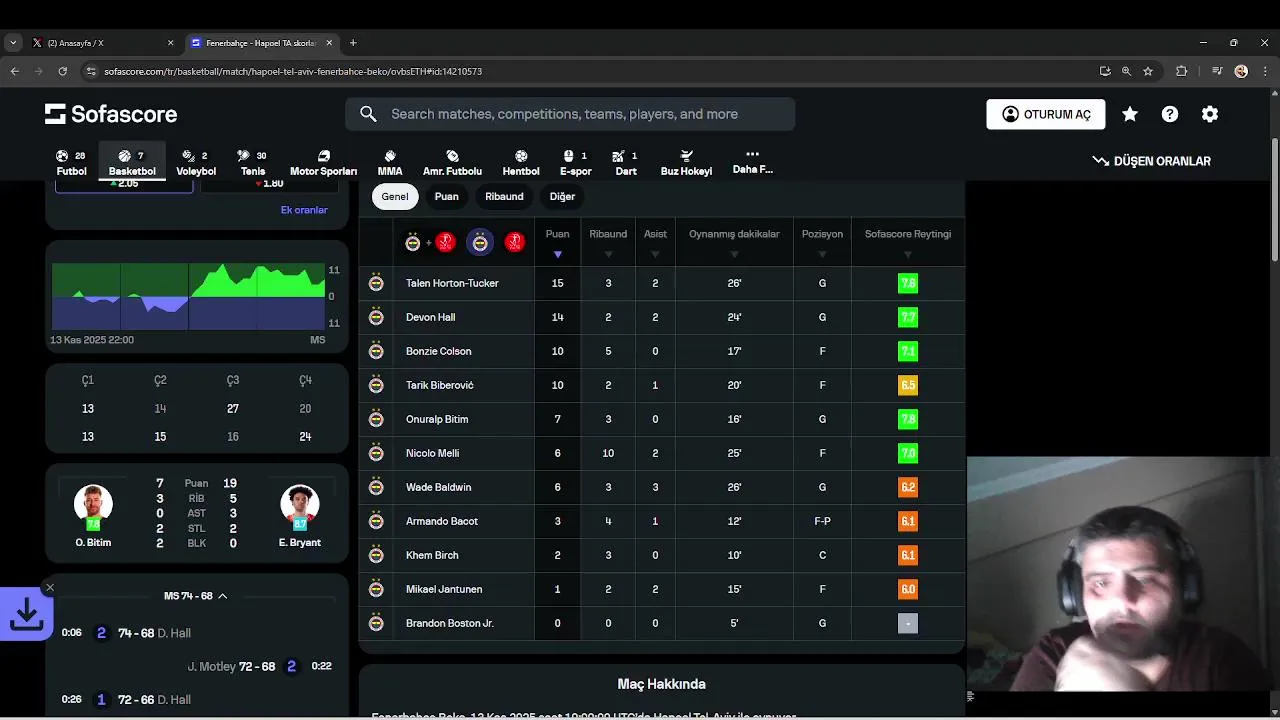Open Nicolo Melli player row
The image size is (1280, 720).
click(x=662, y=453)
